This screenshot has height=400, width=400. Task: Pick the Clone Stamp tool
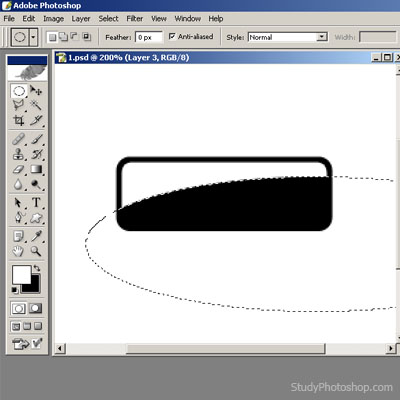[19, 154]
